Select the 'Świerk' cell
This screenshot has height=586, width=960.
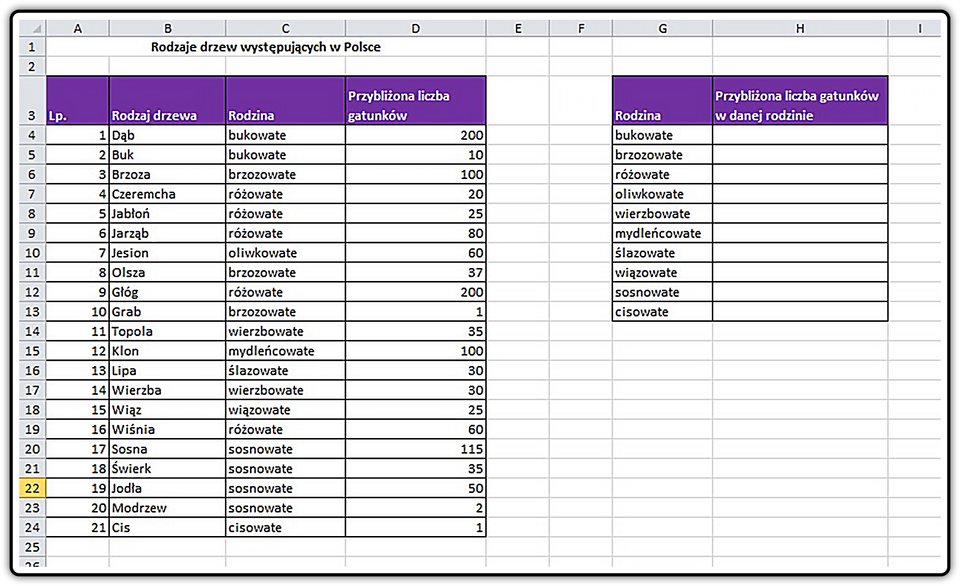(x=167, y=468)
